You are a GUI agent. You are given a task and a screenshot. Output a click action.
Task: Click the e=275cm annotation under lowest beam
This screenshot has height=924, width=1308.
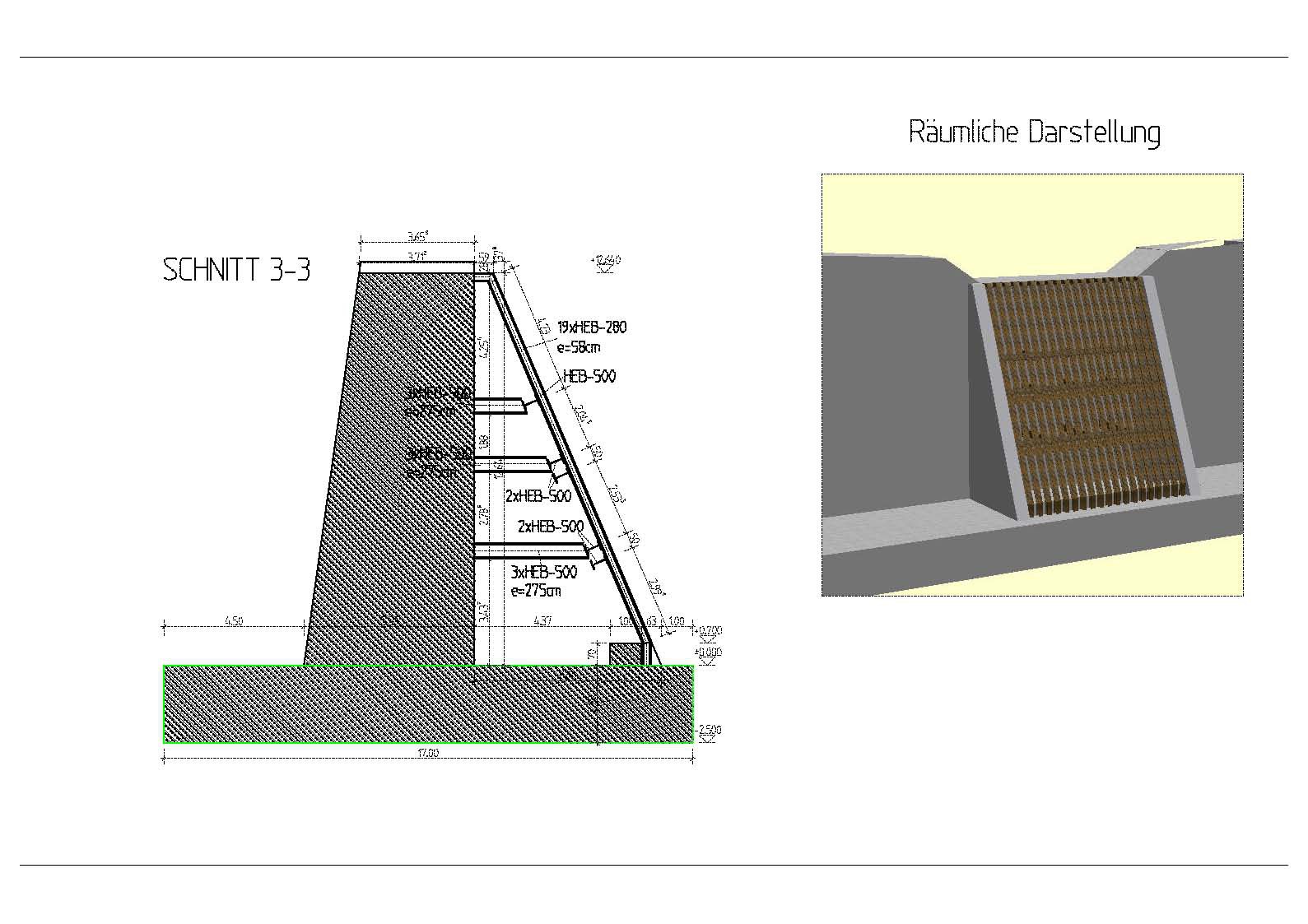click(x=536, y=591)
